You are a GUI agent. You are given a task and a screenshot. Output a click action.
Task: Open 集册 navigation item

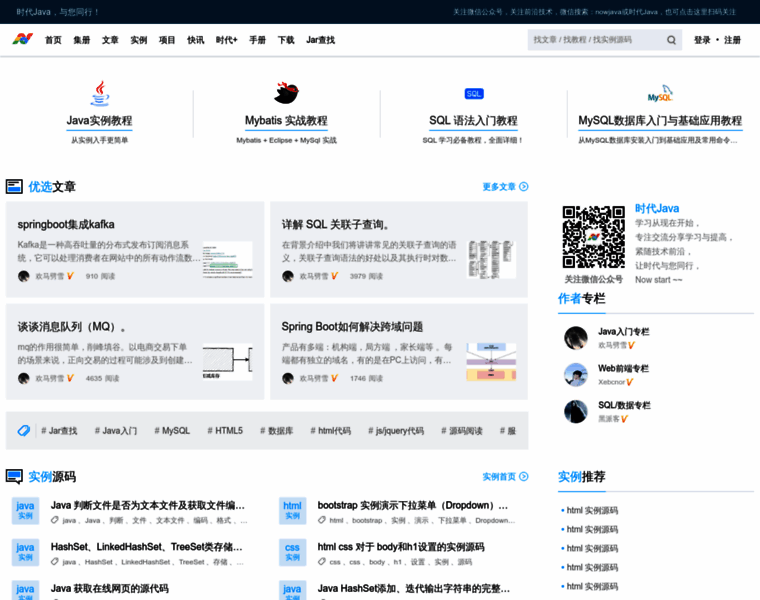[82, 40]
